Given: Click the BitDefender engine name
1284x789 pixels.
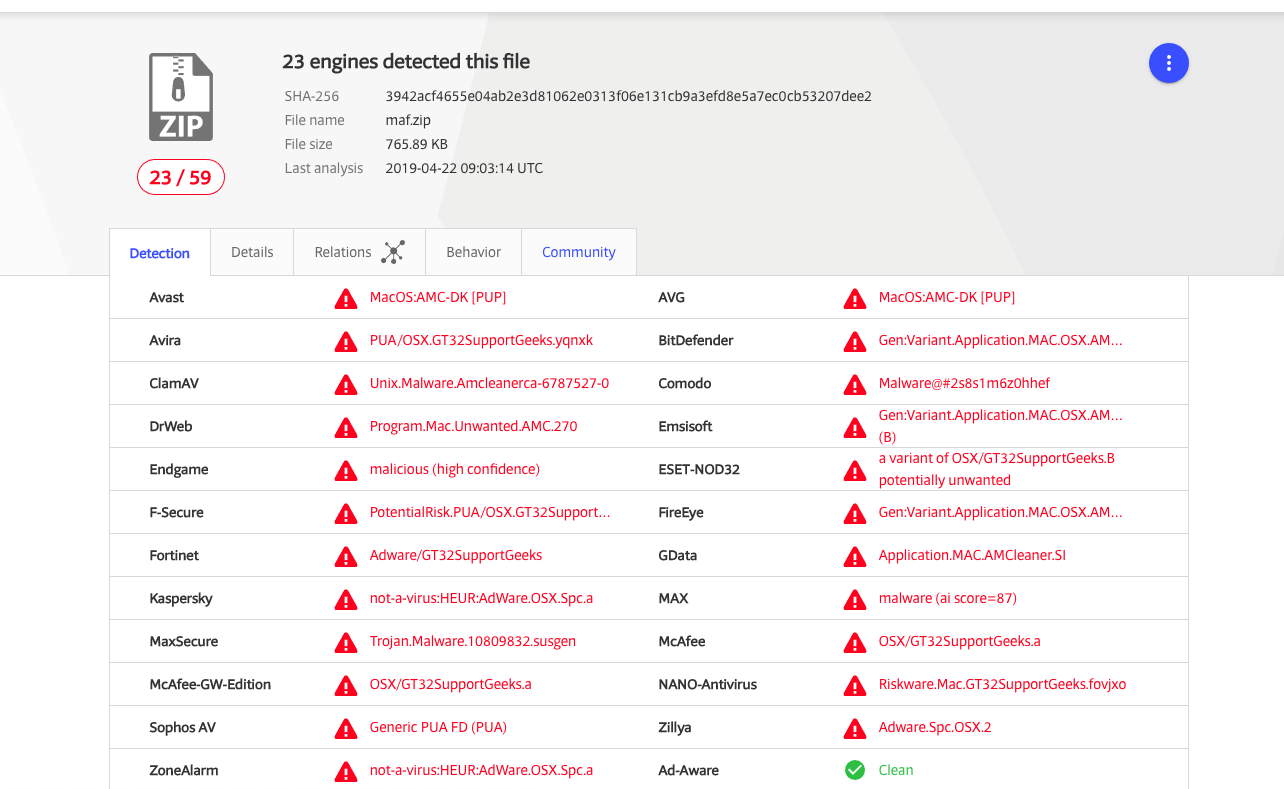Looking at the screenshot, I should (696, 340).
